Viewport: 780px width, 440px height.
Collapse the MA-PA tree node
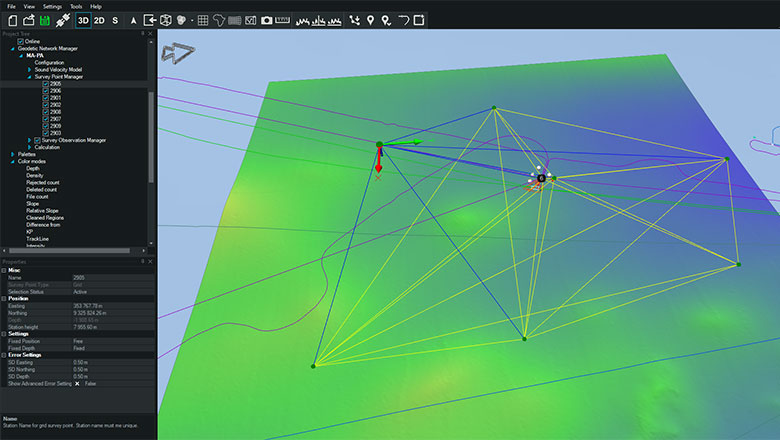click(21, 56)
